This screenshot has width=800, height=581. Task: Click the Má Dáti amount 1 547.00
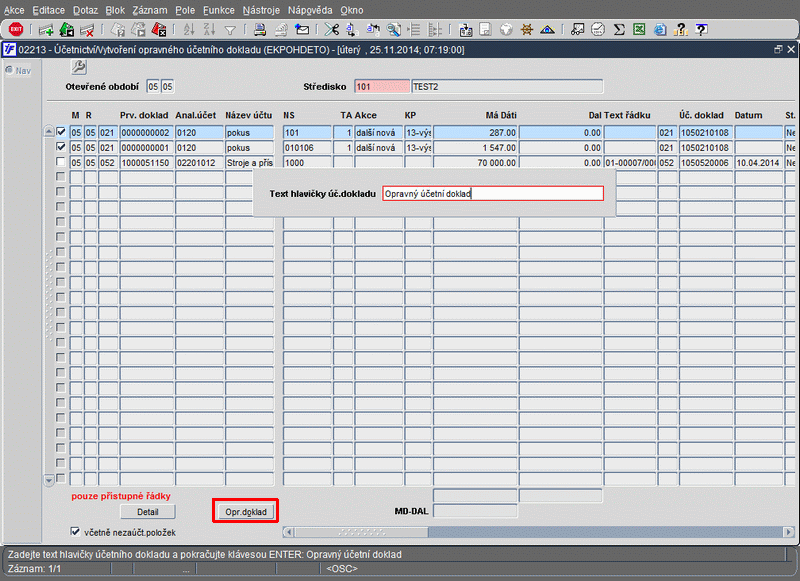[476, 147]
